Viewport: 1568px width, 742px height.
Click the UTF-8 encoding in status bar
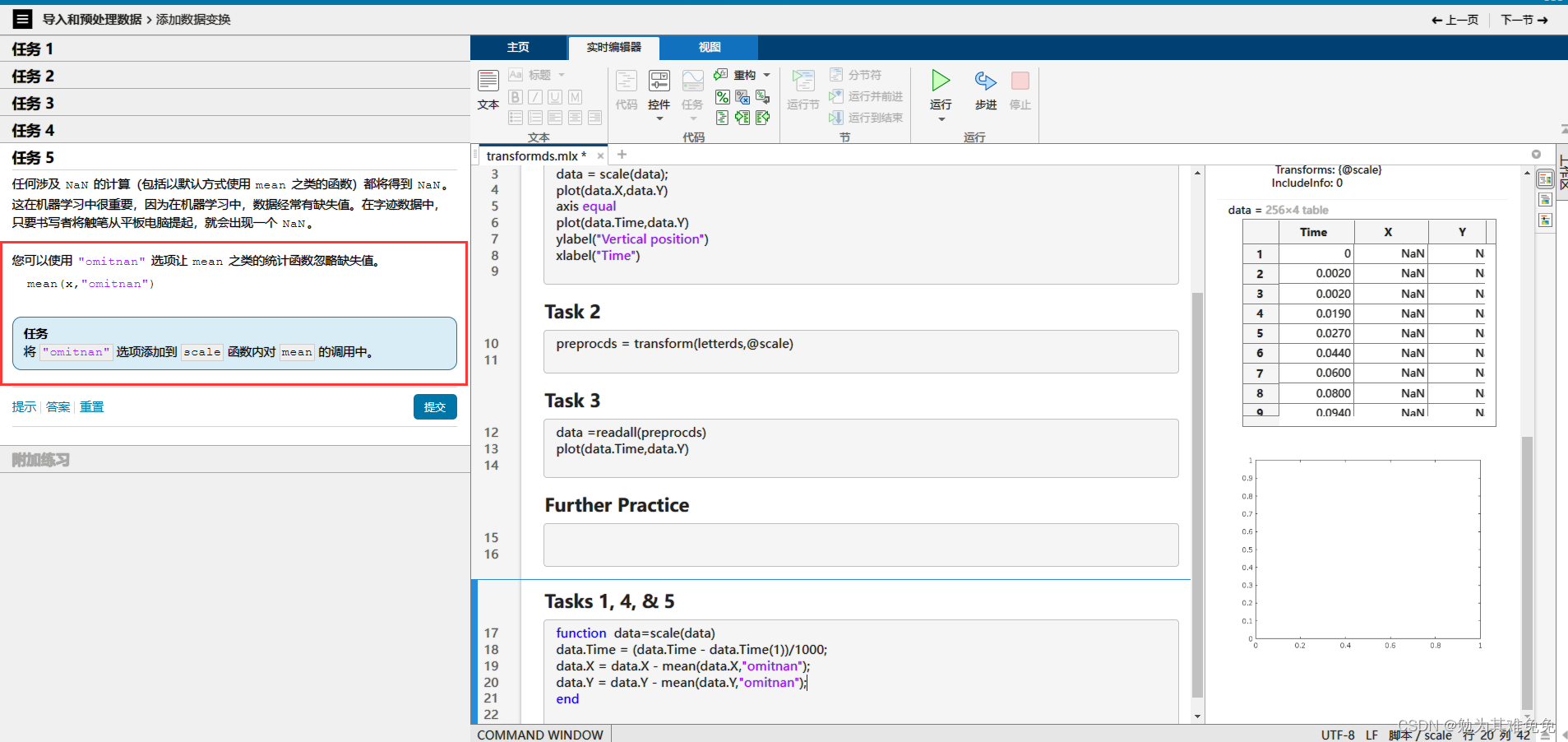(1338, 735)
